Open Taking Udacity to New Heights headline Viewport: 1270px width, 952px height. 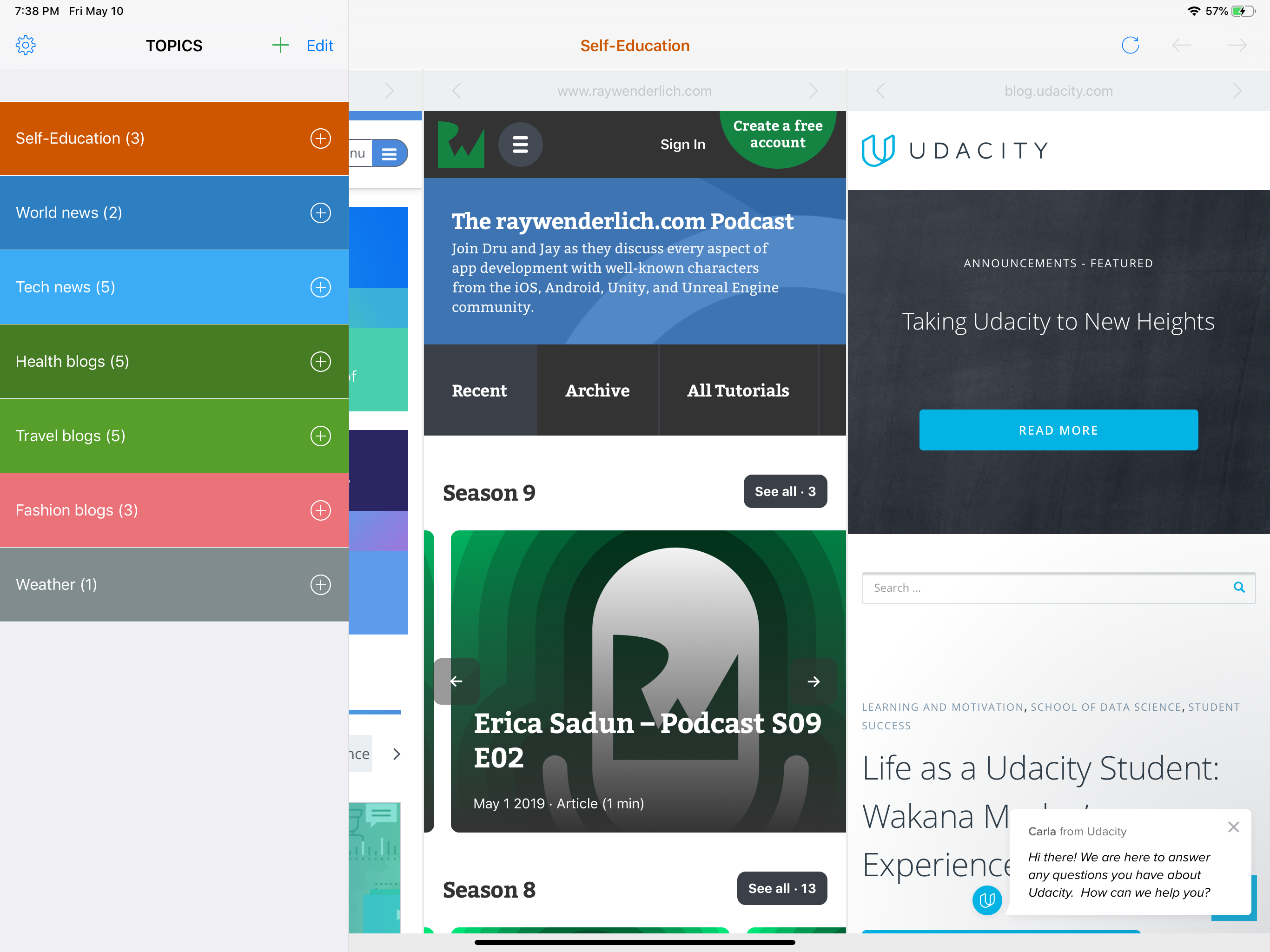click(x=1058, y=322)
